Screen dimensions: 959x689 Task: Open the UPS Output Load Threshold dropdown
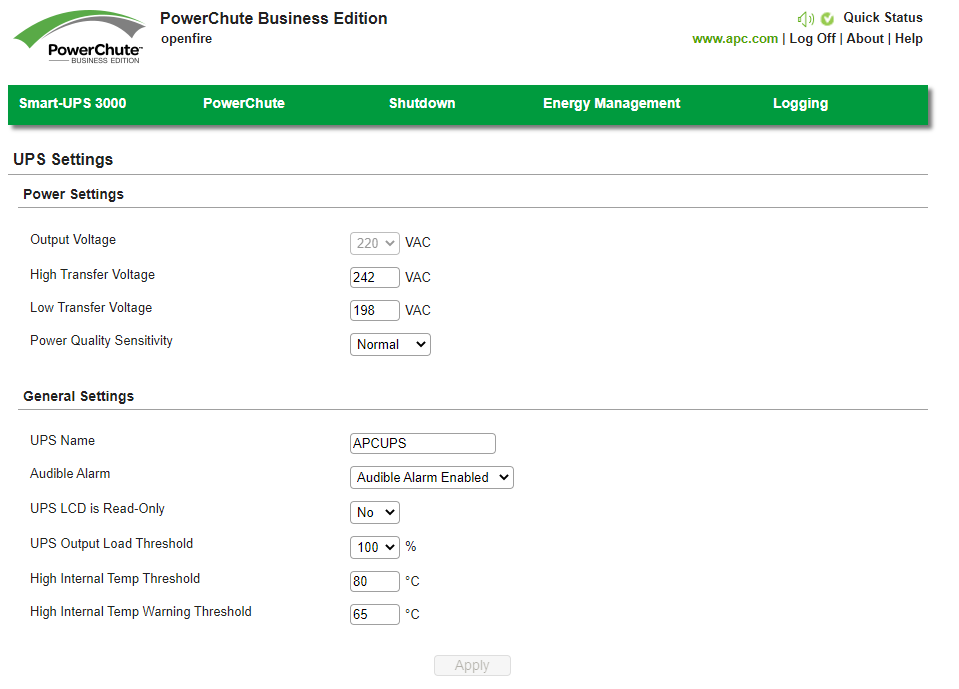(x=375, y=547)
